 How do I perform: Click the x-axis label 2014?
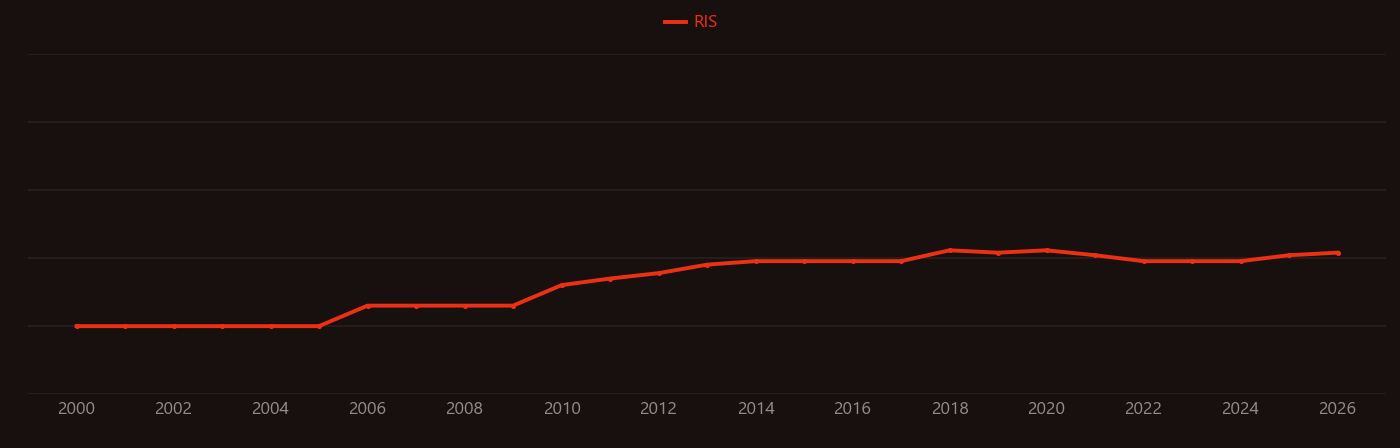756,409
